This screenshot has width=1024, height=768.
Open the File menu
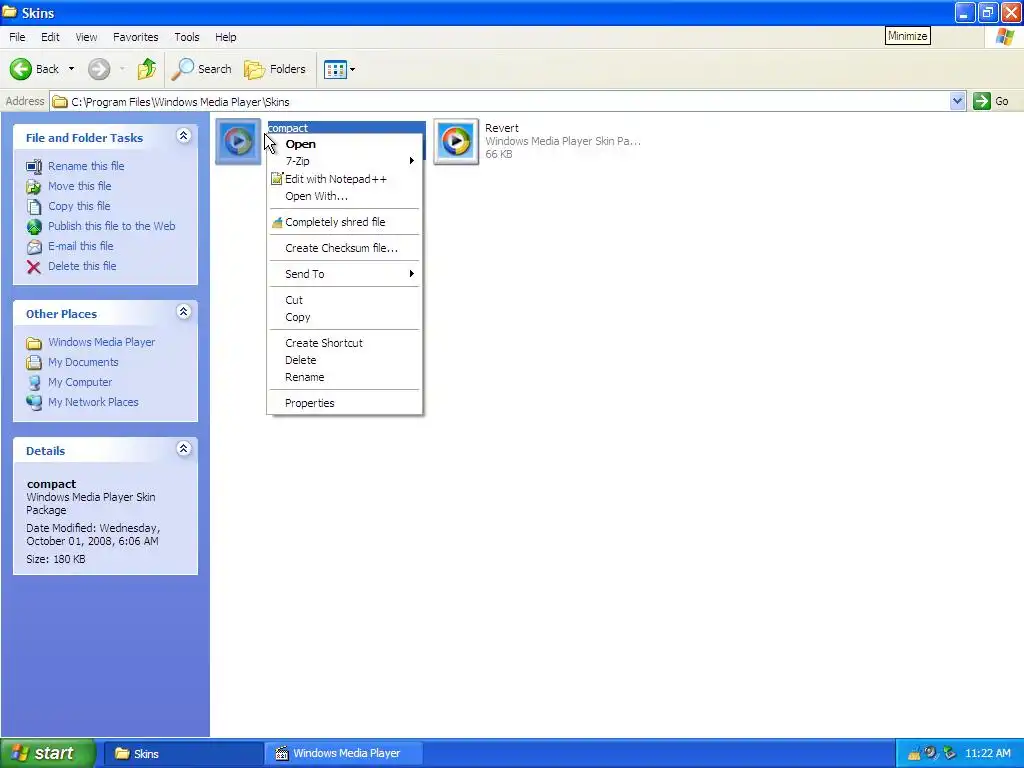pos(17,37)
